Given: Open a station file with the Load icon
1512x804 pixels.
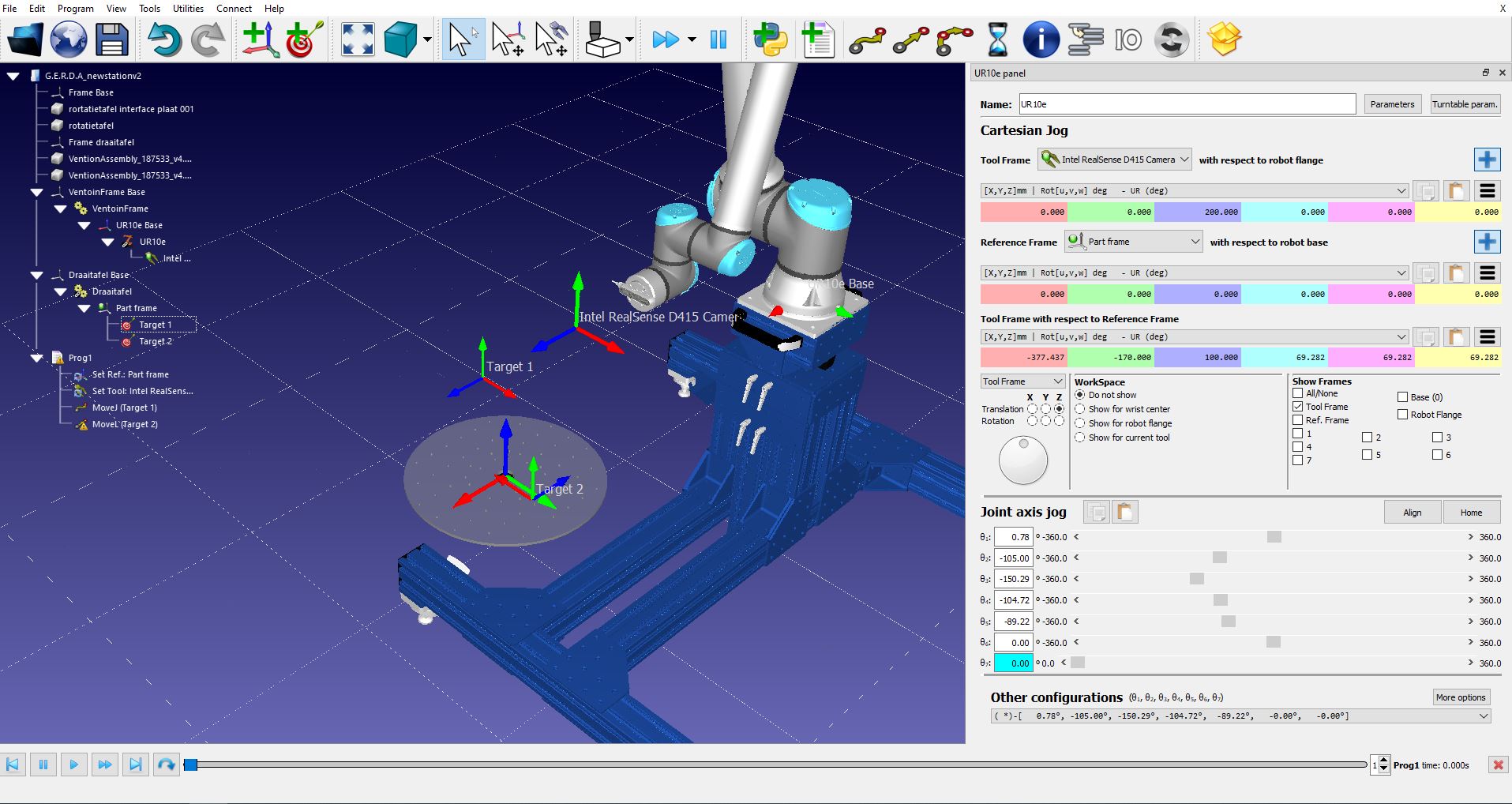Looking at the screenshot, I should coord(26,39).
